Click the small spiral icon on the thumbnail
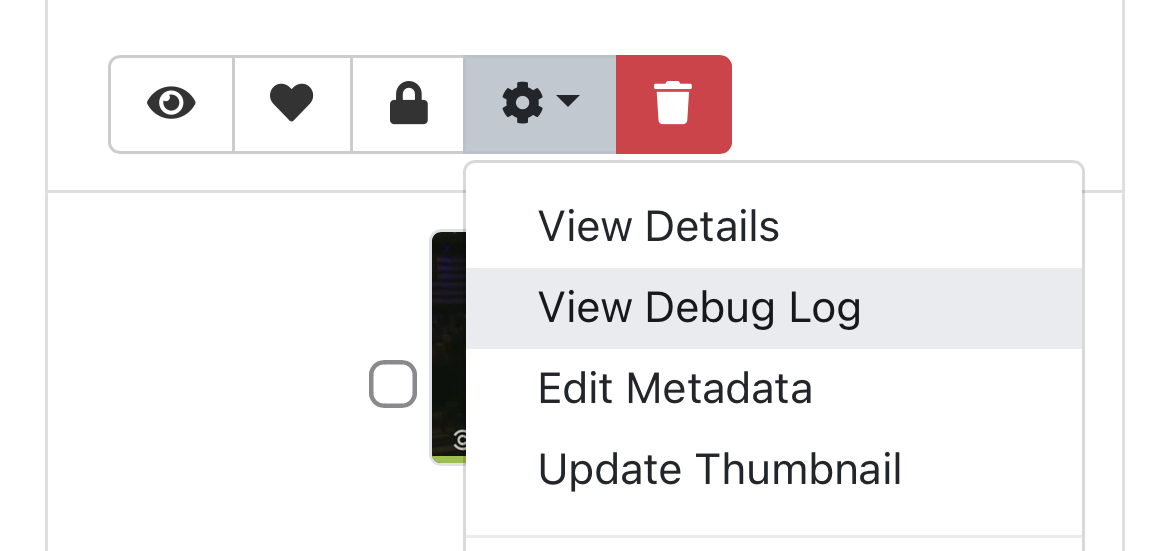The image size is (1170, 551). click(x=460, y=438)
